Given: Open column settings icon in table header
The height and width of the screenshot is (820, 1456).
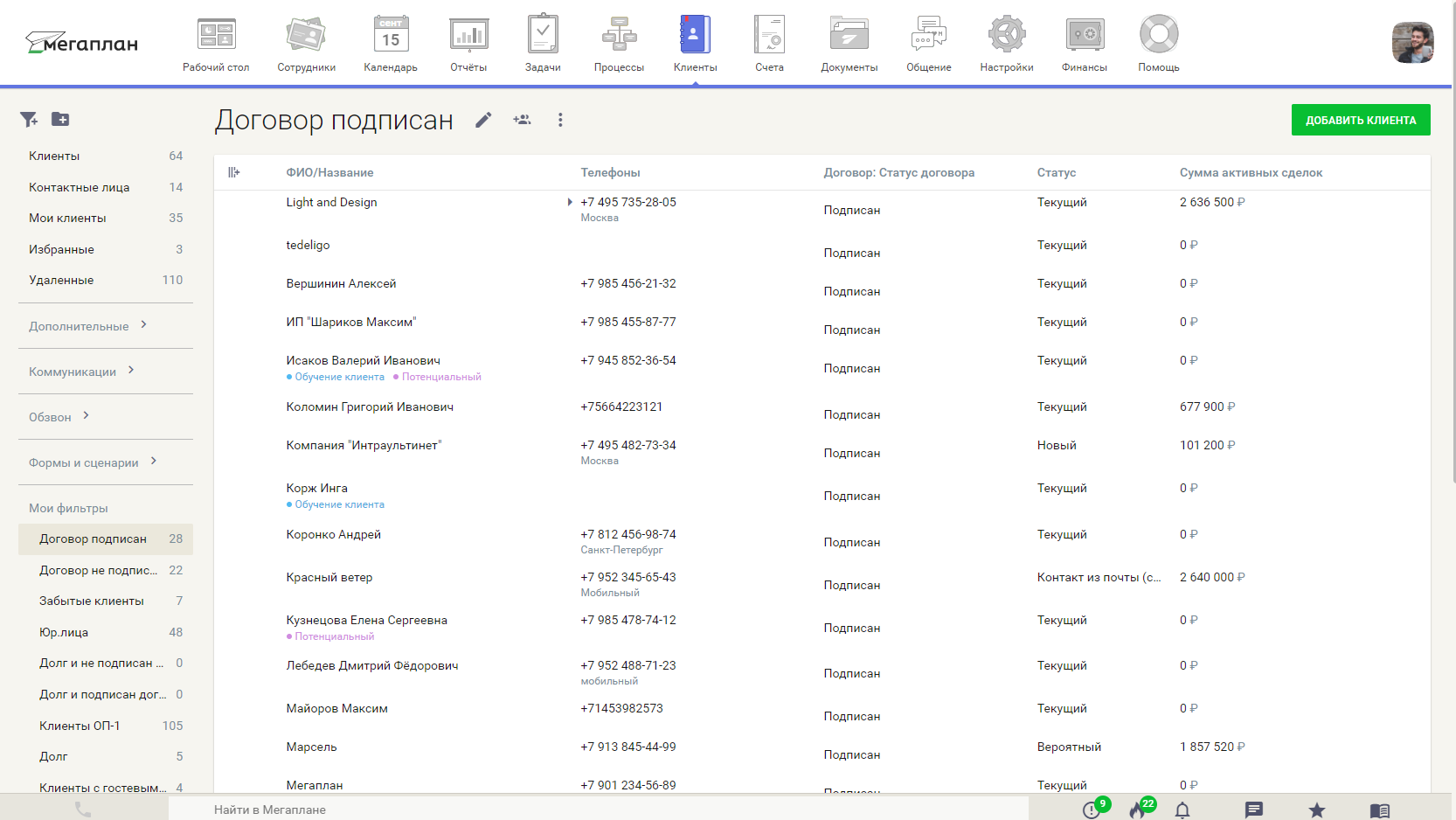Looking at the screenshot, I should pos(234,173).
